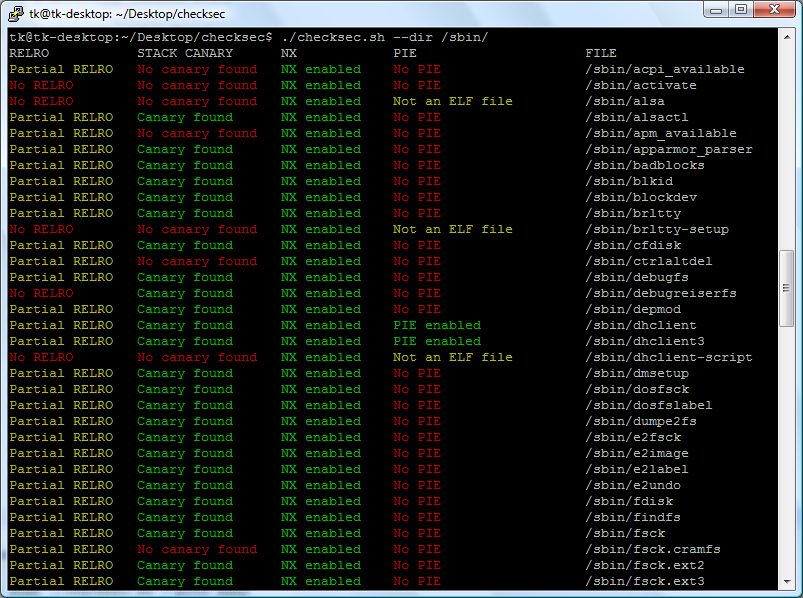This screenshot has width=803, height=598.
Task: Click 'No RELRO' in the activate row
Action: tap(41, 85)
